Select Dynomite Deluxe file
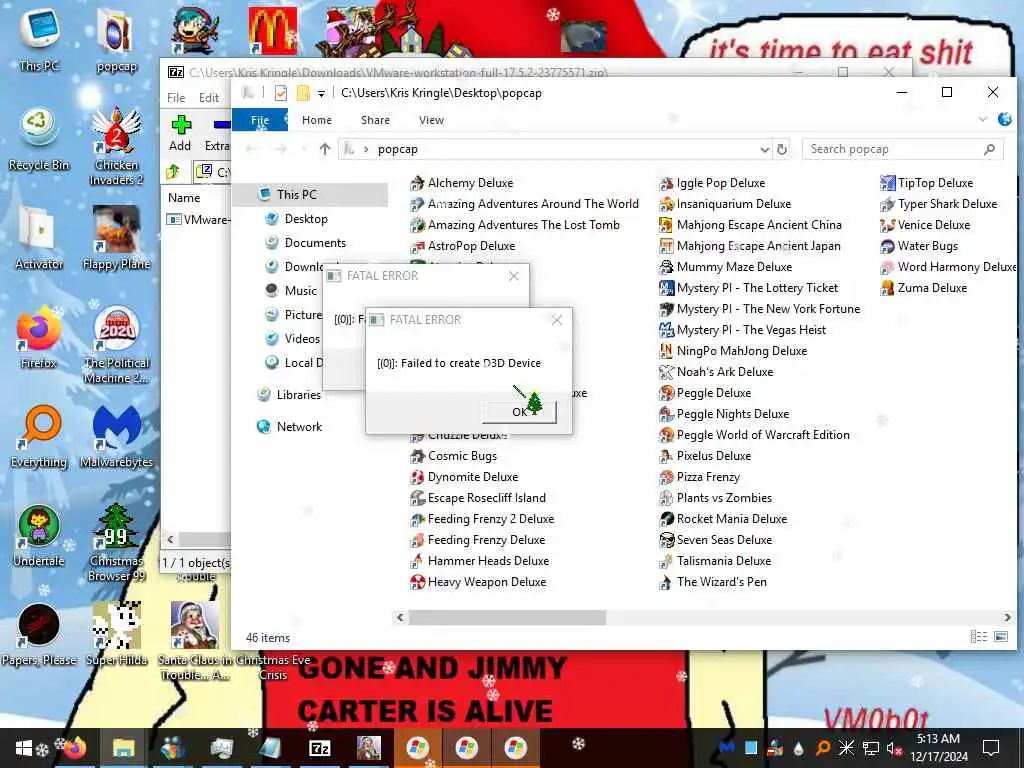Viewport: 1024px width, 768px height. pos(464,477)
